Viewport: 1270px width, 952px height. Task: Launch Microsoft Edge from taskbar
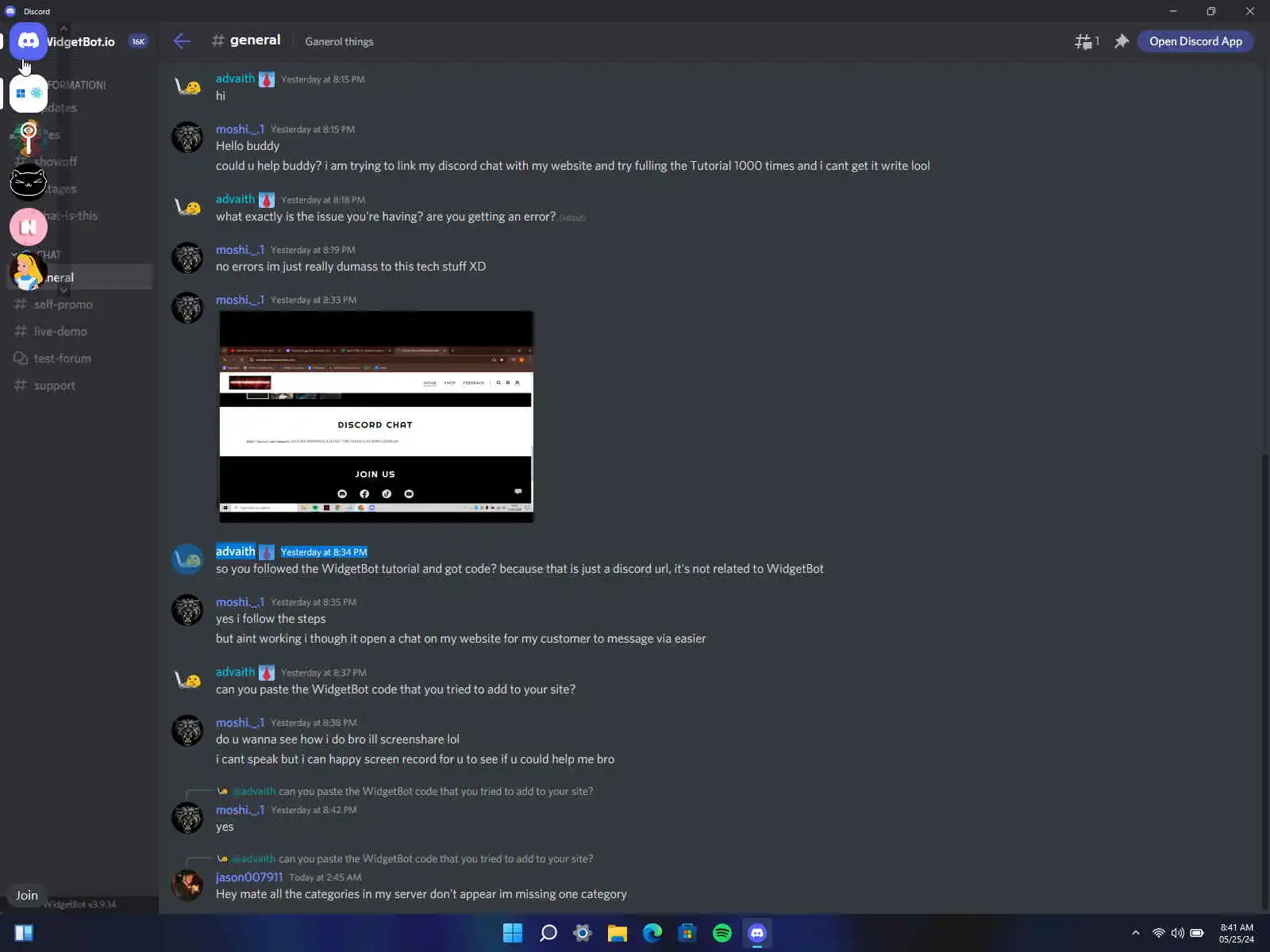pyautogui.click(x=652, y=933)
